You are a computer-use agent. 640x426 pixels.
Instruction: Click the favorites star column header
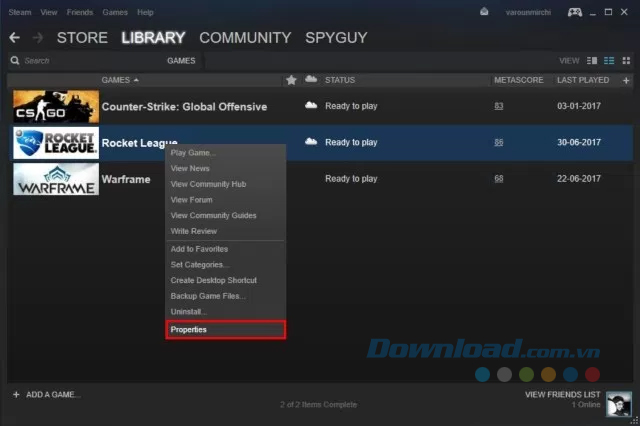point(291,79)
